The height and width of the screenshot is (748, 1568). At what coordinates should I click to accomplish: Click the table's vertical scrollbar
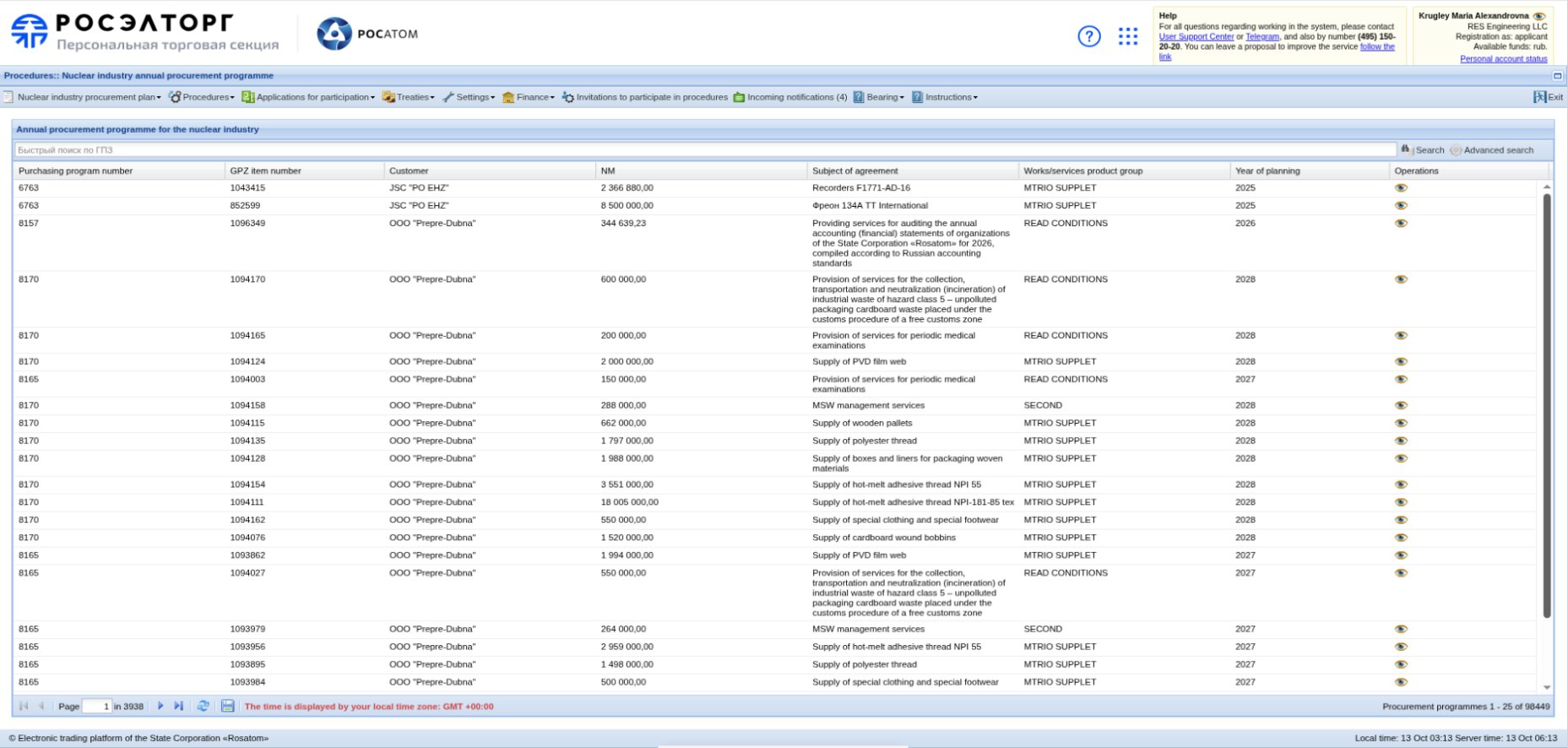(x=1547, y=405)
